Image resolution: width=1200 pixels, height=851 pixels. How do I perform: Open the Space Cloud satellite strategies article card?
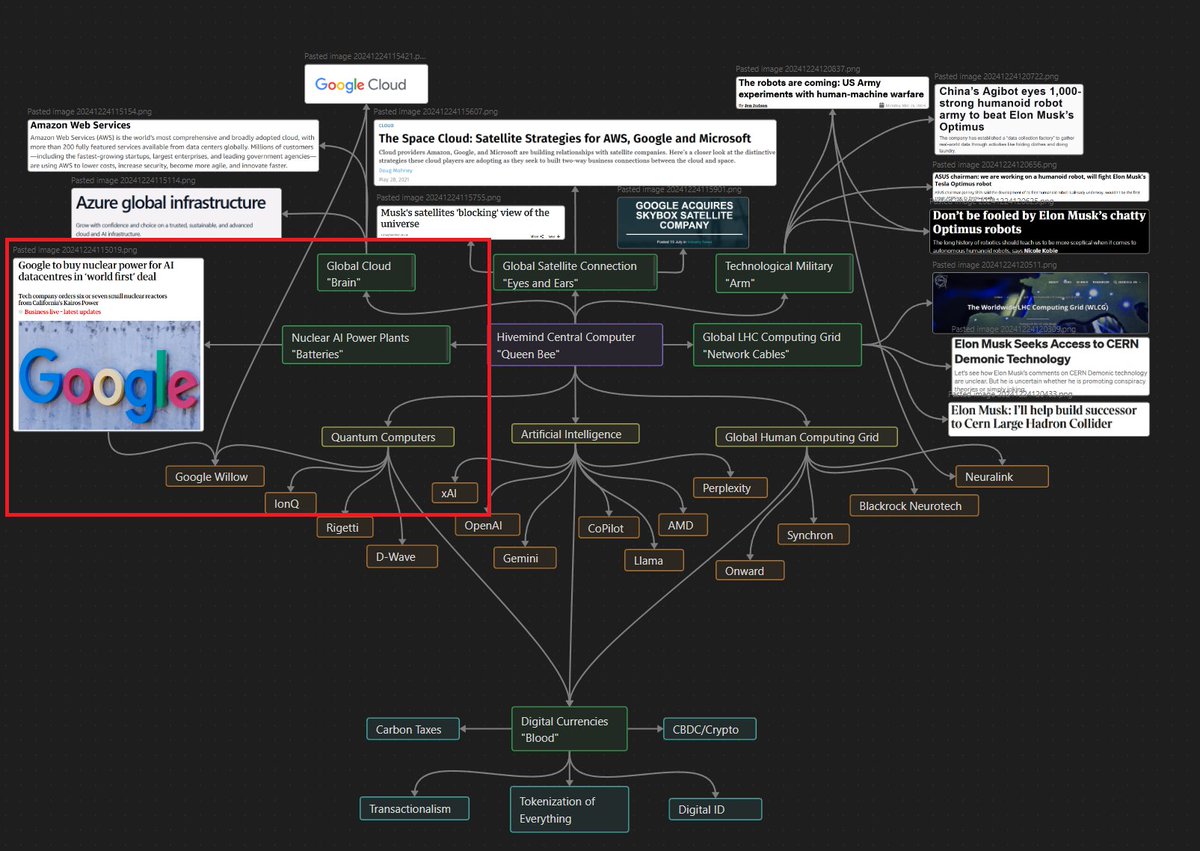click(575, 152)
